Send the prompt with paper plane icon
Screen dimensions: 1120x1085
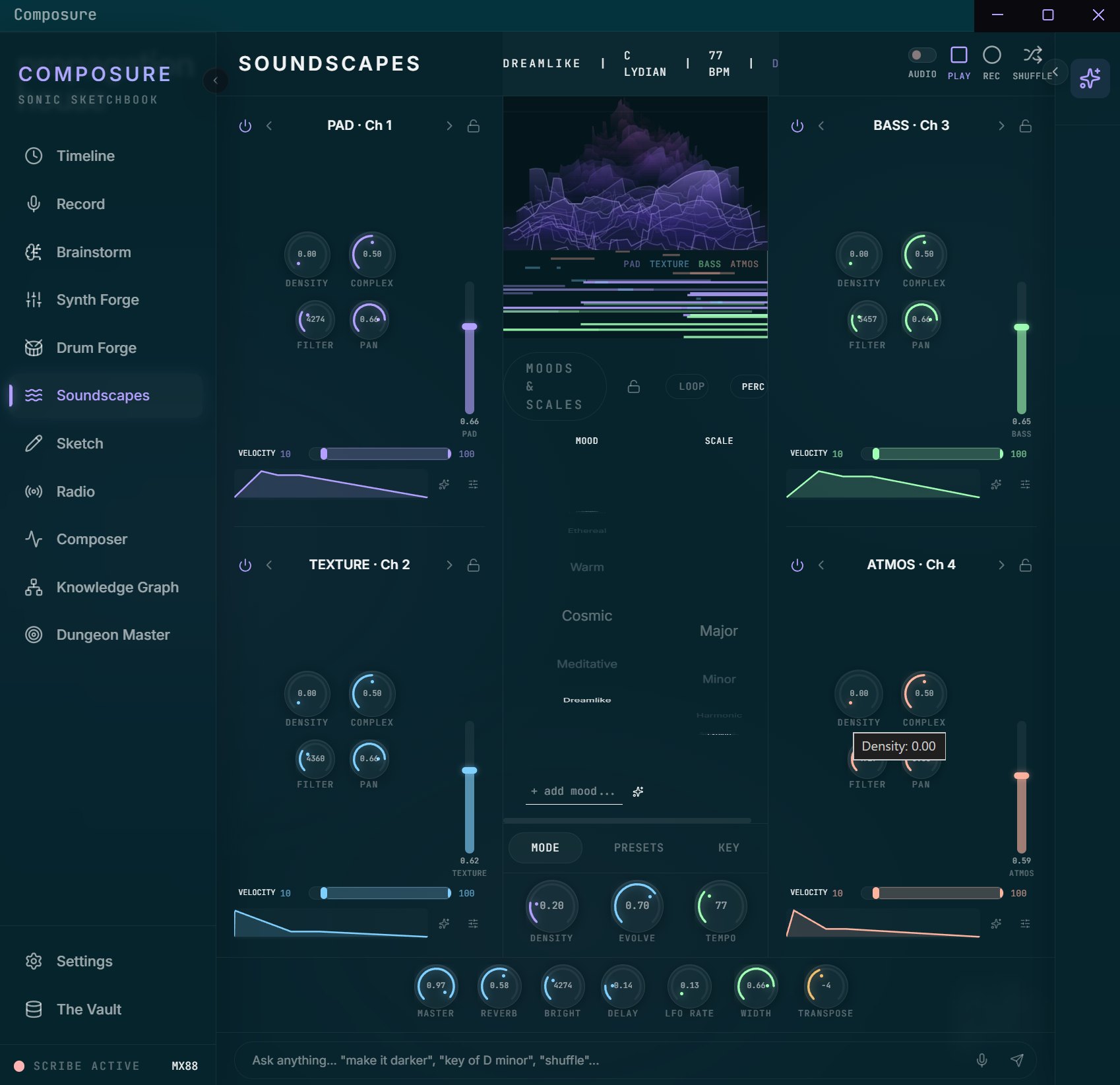(1017, 1060)
